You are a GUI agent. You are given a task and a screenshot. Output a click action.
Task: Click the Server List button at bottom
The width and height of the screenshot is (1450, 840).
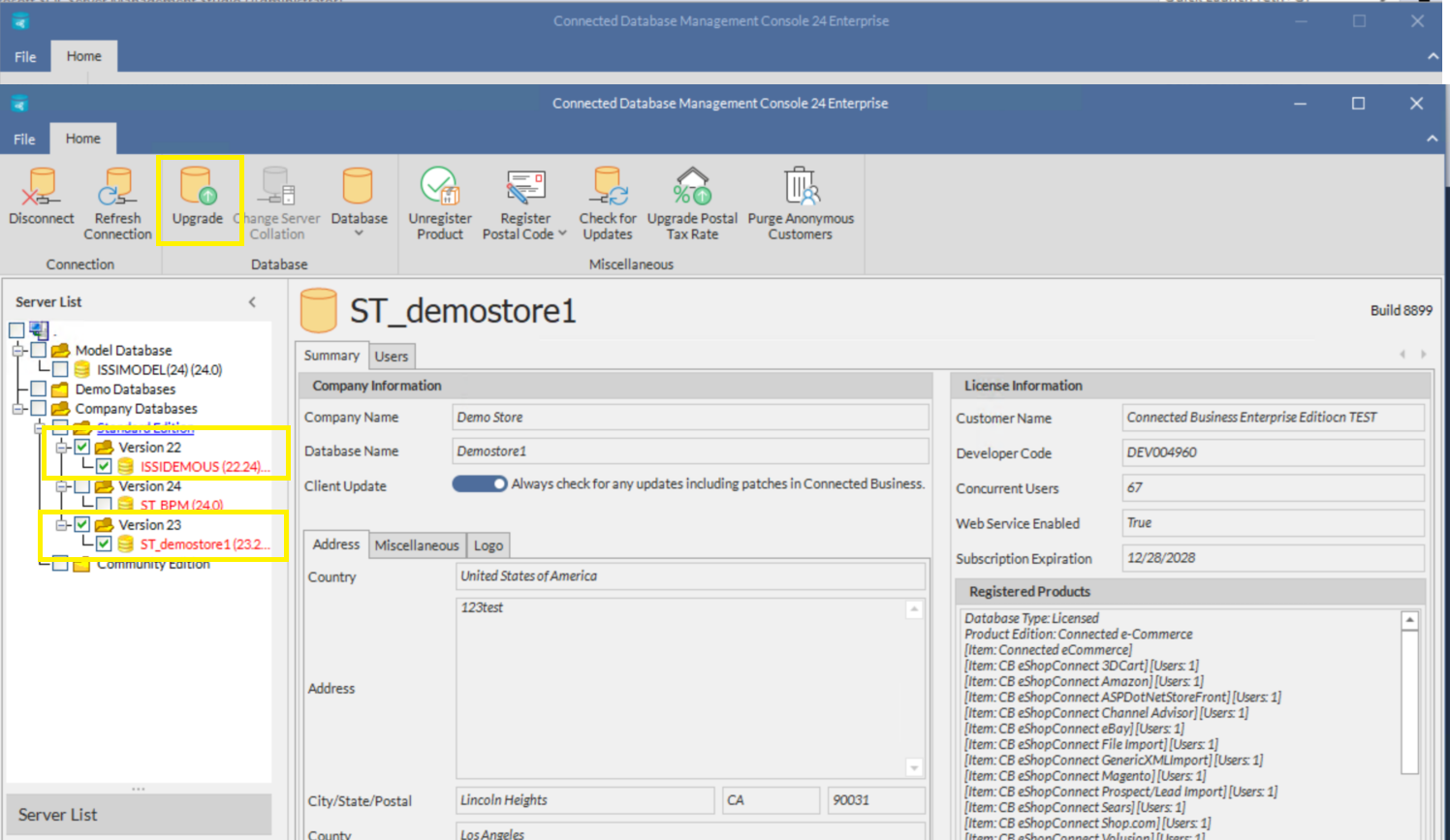point(139,815)
